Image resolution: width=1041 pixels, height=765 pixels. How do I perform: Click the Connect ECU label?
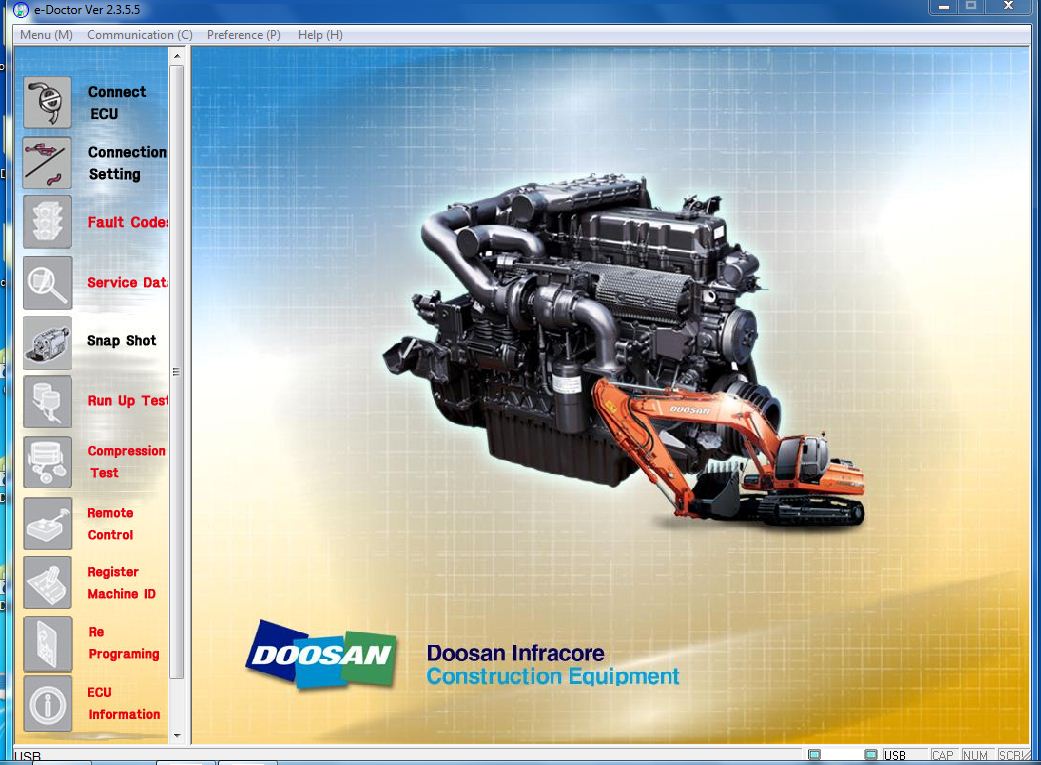(x=116, y=103)
